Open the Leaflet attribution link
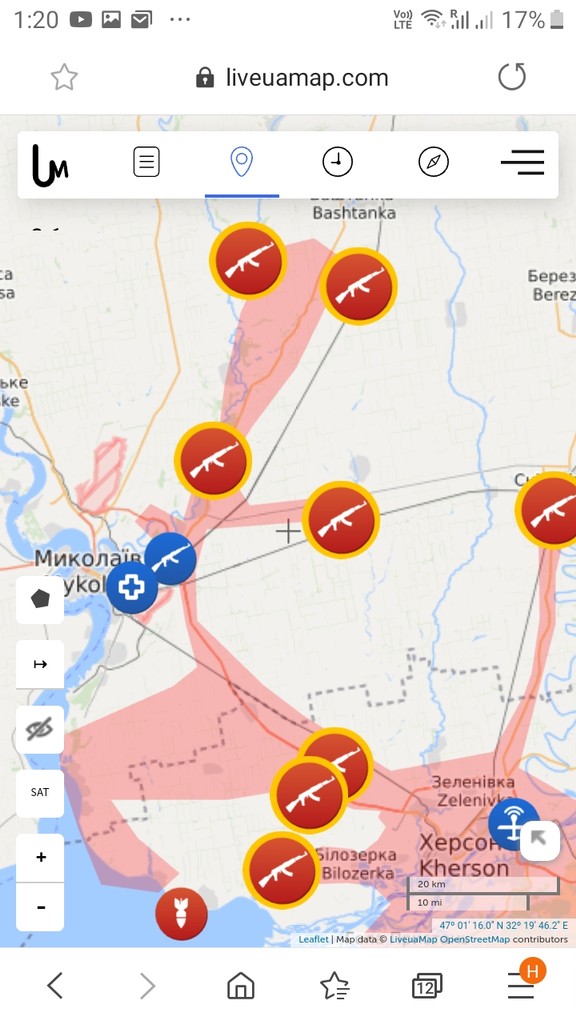576x1024 pixels. [x=313, y=939]
